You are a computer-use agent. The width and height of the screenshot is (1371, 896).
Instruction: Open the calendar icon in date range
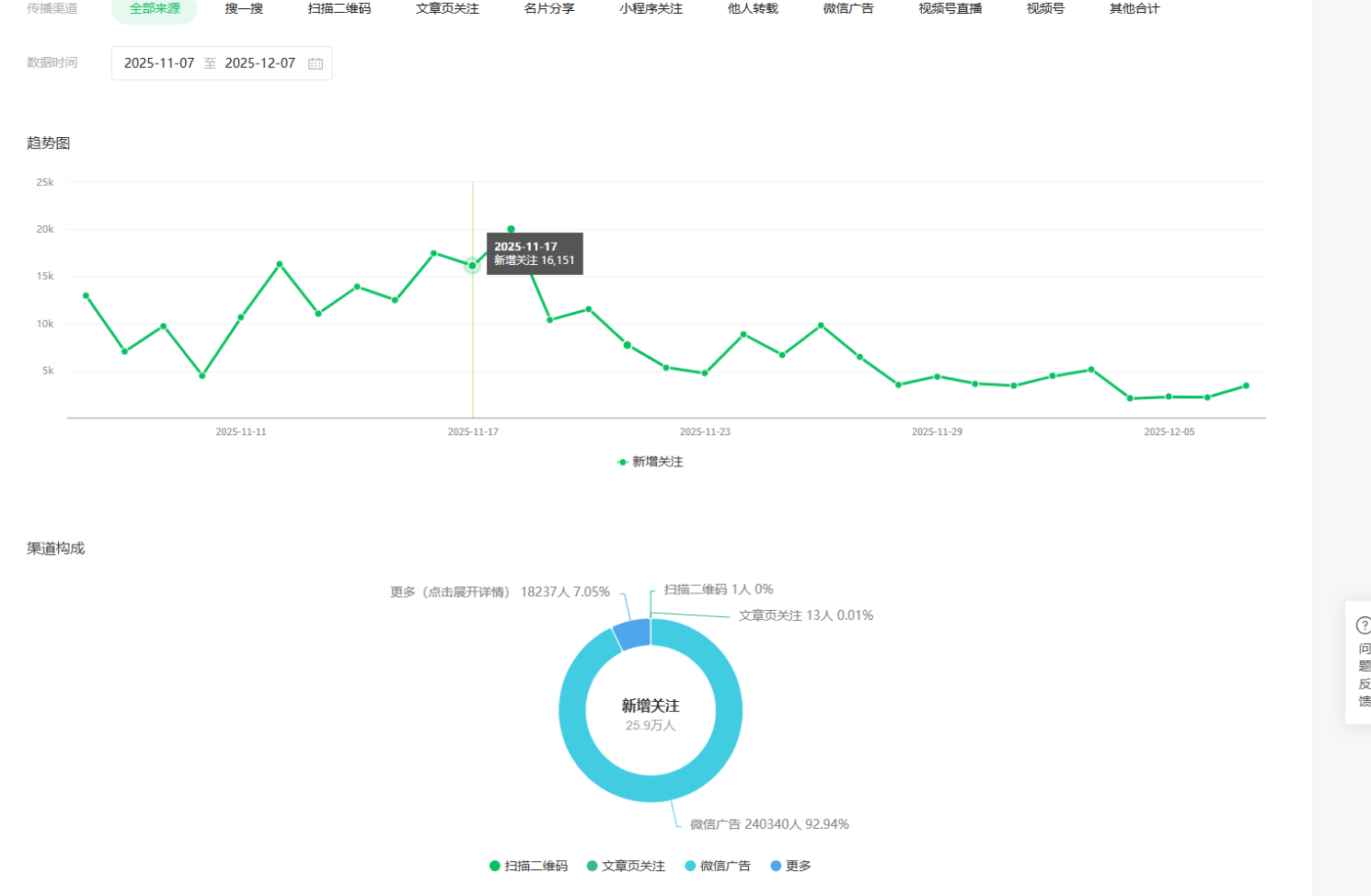pos(316,63)
